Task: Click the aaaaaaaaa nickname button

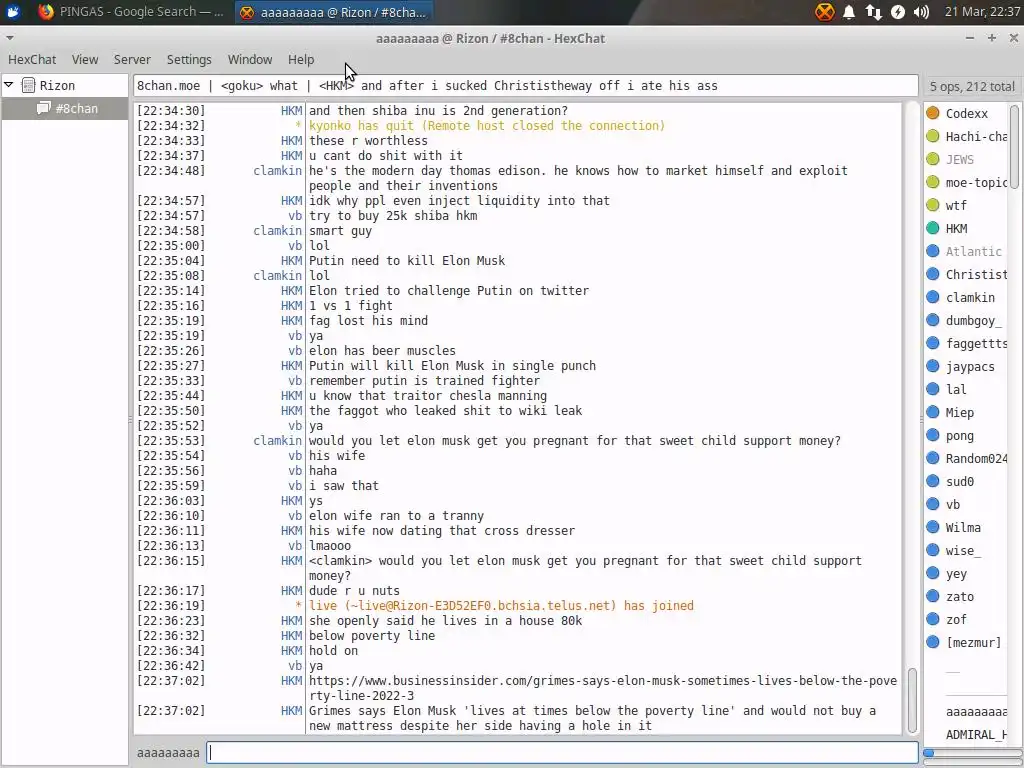Action: [x=168, y=752]
